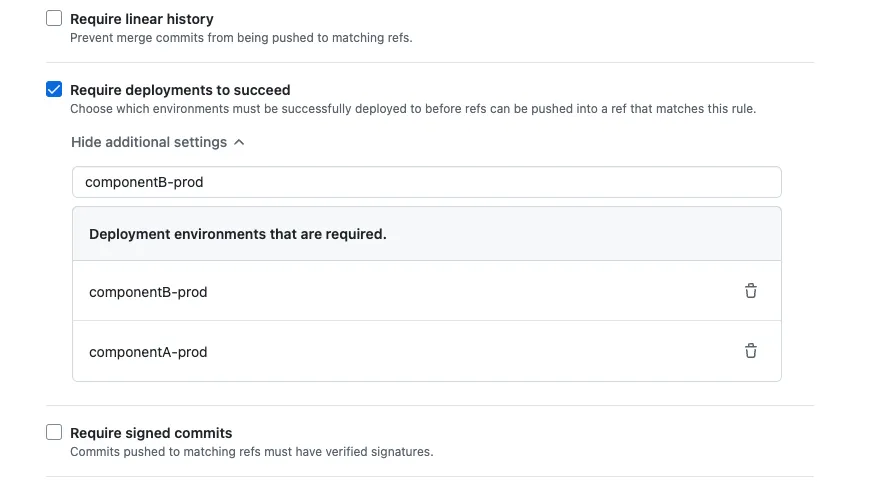881x495 pixels.
Task: Click the Prevent merge commits description text
Action: point(241,38)
